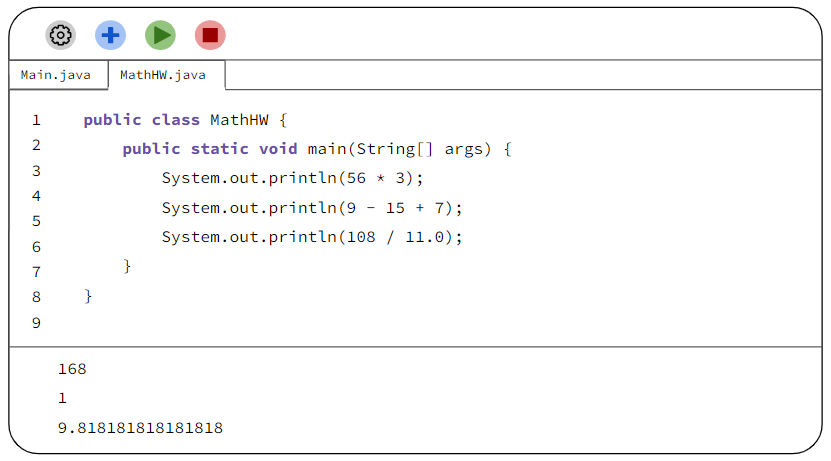
Task: Place cursor on the class MathHW declaration
Action: coord(185,120)
